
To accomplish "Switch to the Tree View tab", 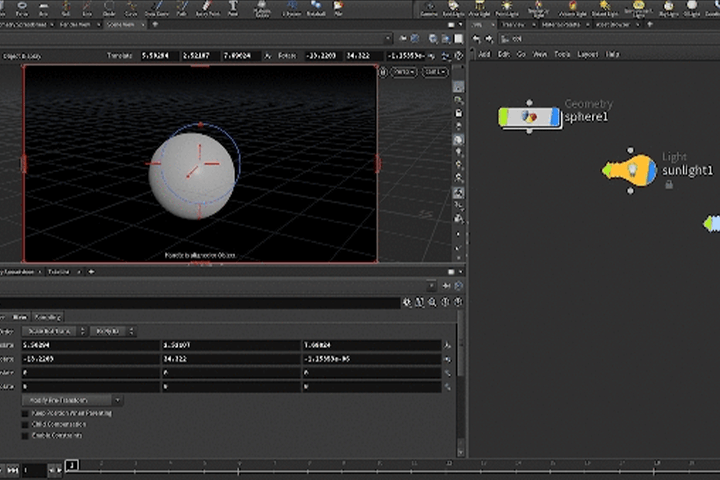I will click(513, 25).
